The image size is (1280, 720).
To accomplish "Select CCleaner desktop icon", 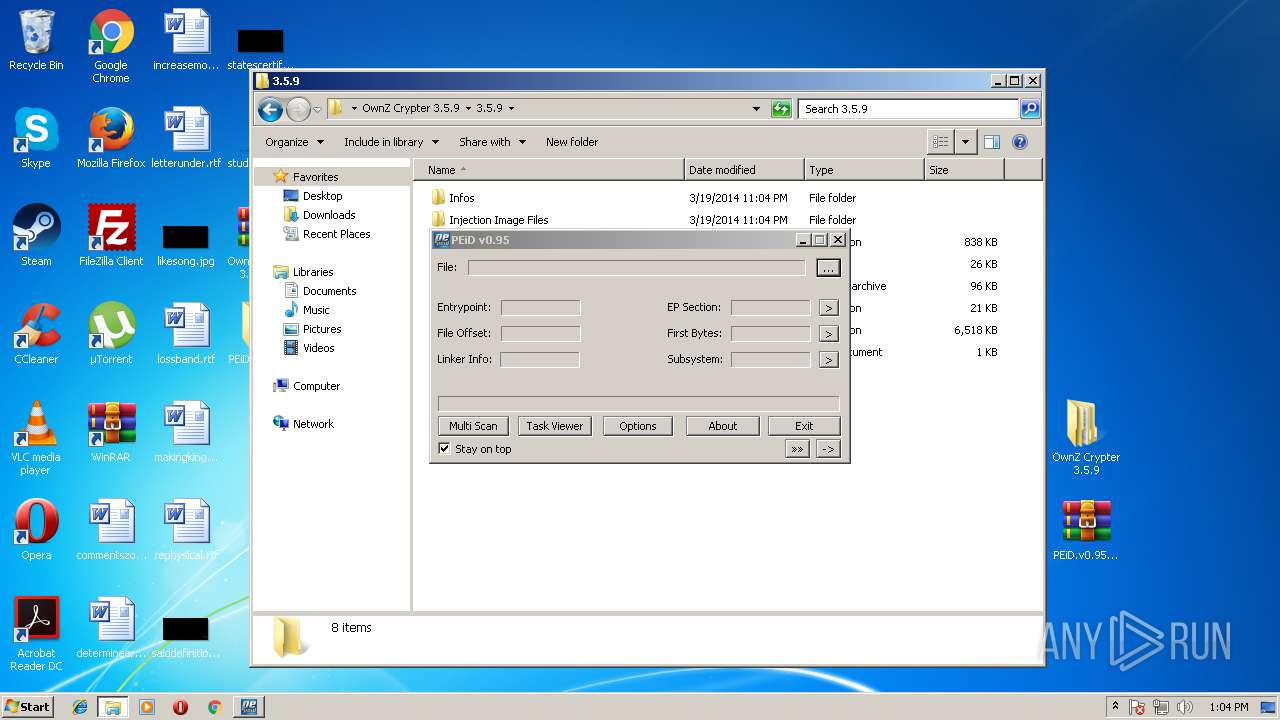I will pos(36,334).
